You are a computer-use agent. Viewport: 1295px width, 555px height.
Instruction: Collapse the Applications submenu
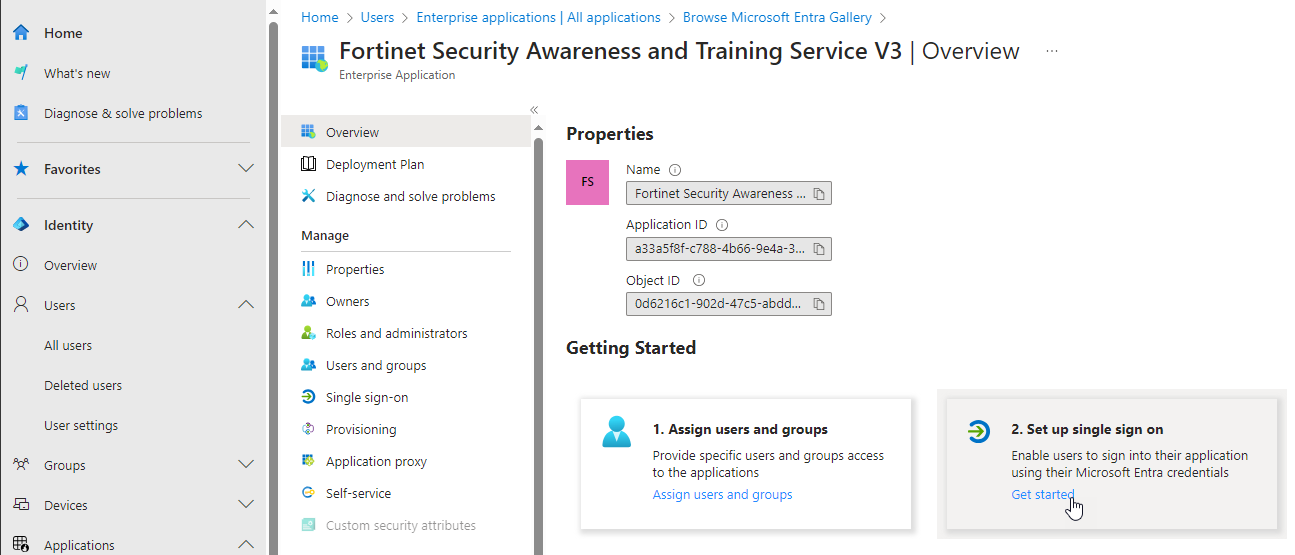pos(246,545)
